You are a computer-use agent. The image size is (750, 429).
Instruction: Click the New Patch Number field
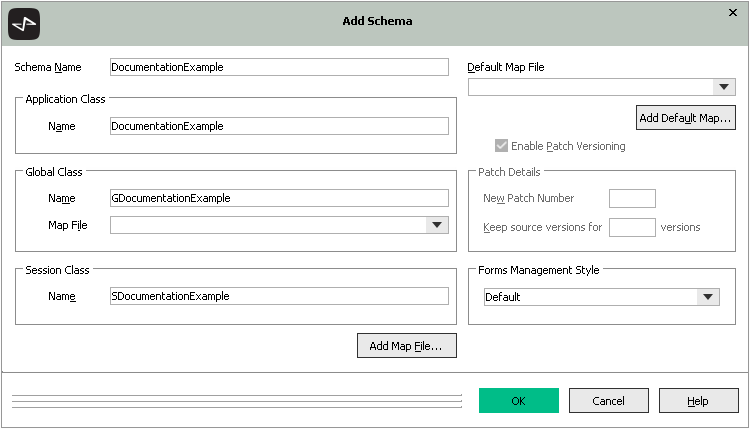click(x=632, y=198)
